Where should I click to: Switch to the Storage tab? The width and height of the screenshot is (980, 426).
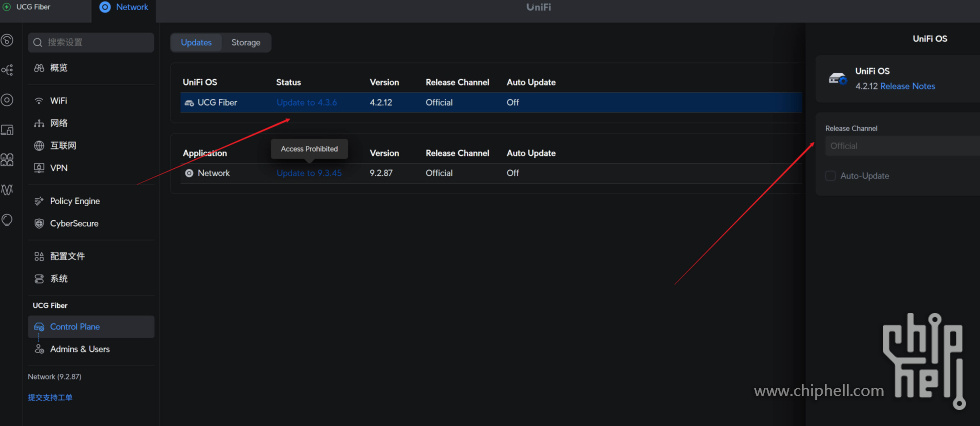[246, 42]
